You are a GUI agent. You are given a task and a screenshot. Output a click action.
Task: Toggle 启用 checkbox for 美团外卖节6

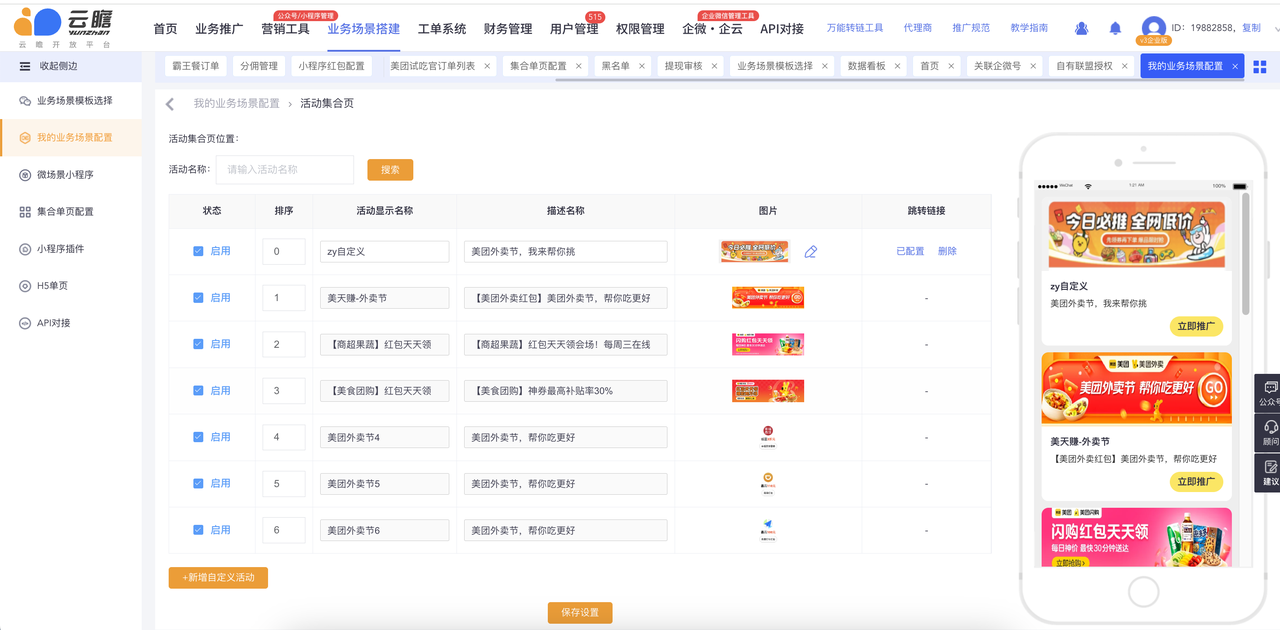[198, 530]
